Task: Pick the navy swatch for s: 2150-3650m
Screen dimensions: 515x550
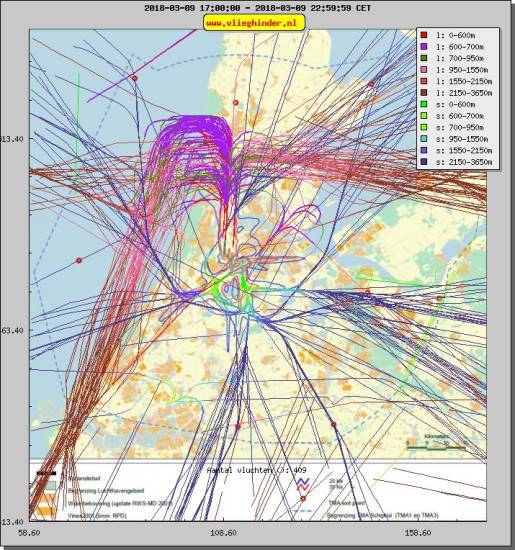Action: tap(424, 162)
